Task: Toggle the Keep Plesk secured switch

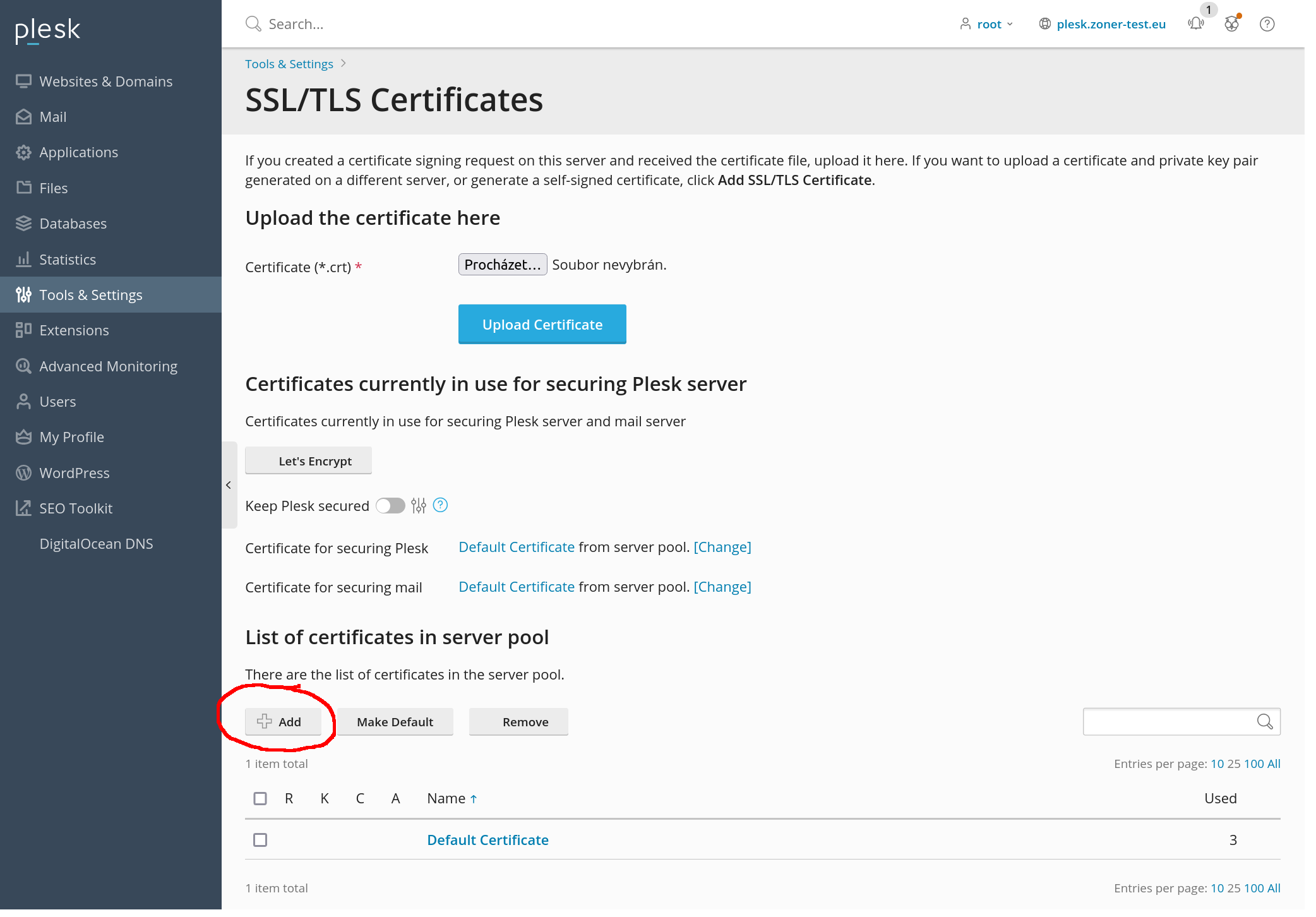Action: pyautogui.click(x=390, y=506)
